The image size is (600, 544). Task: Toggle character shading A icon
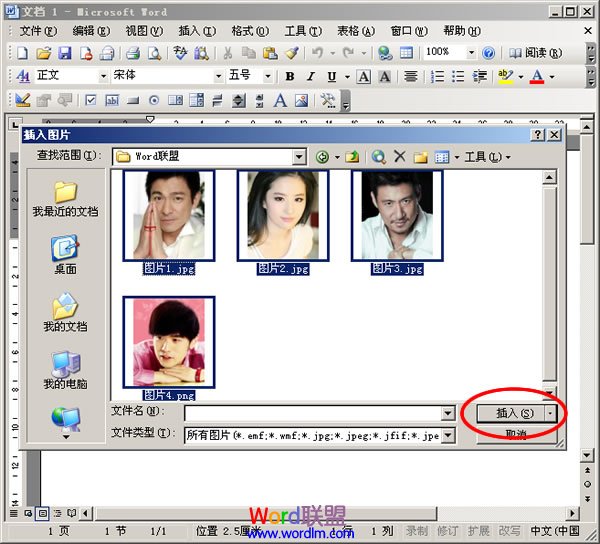(x=385, y=77)
